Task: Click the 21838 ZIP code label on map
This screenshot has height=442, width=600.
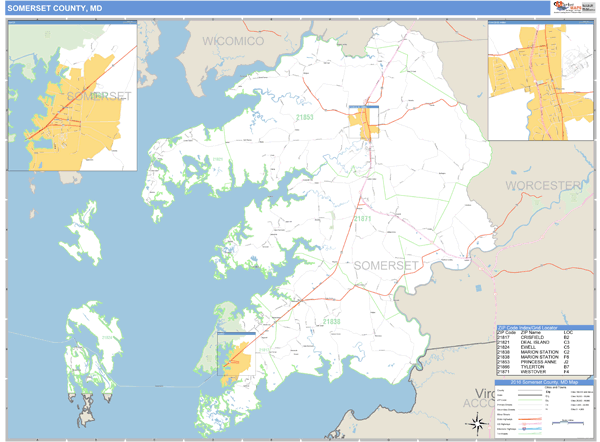Action: (x=331, y=321)
